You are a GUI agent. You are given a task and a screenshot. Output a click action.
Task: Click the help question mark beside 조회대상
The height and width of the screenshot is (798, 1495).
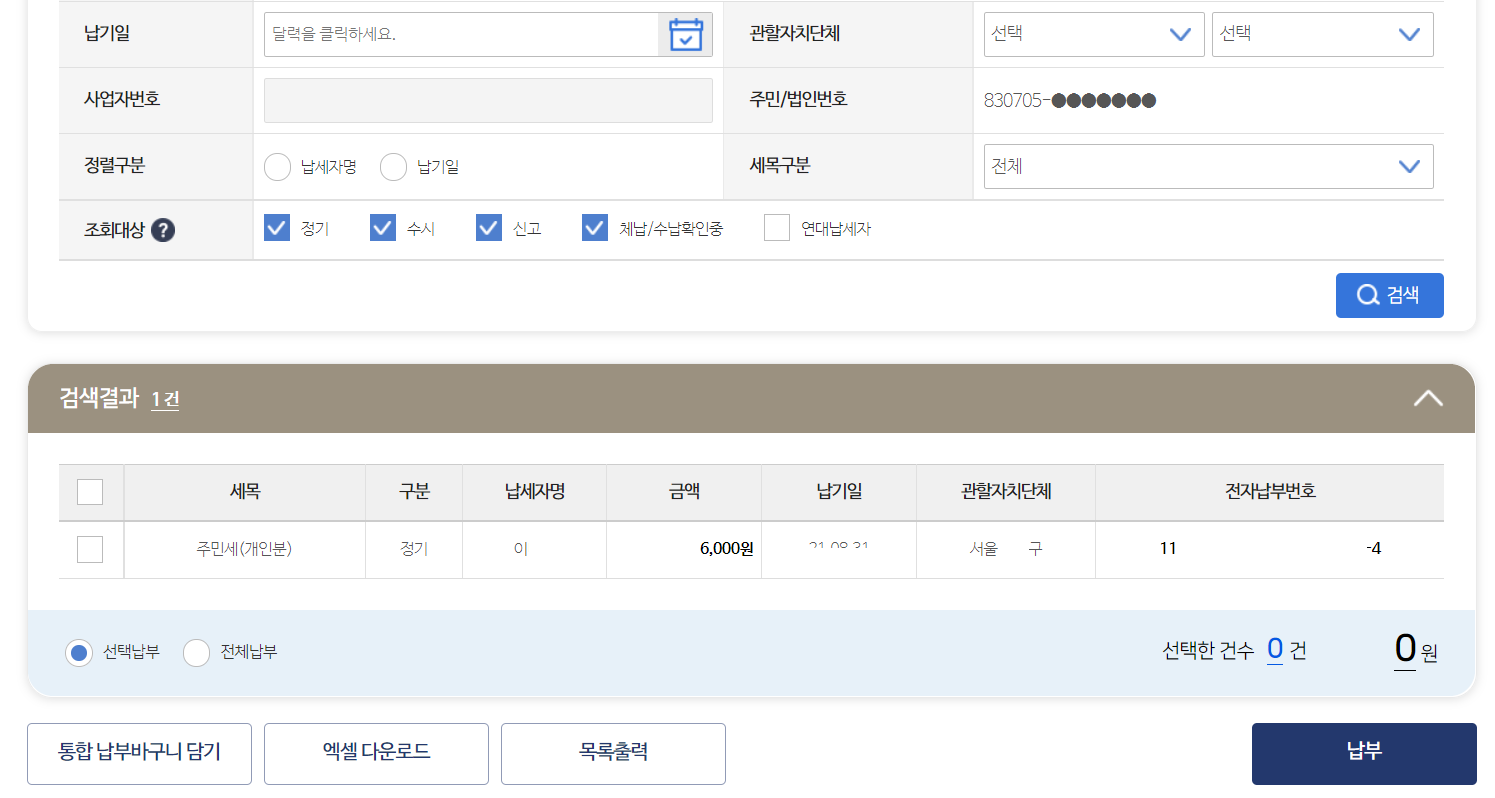point(163,230)
